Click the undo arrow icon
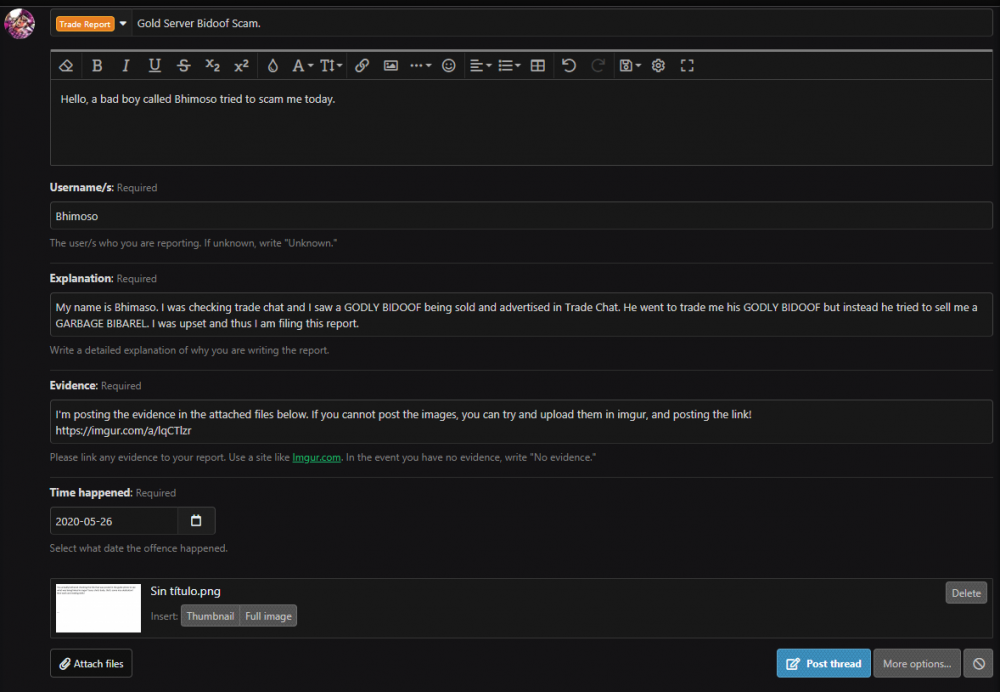Screen dimensions: 1000x692 (569, 66)
